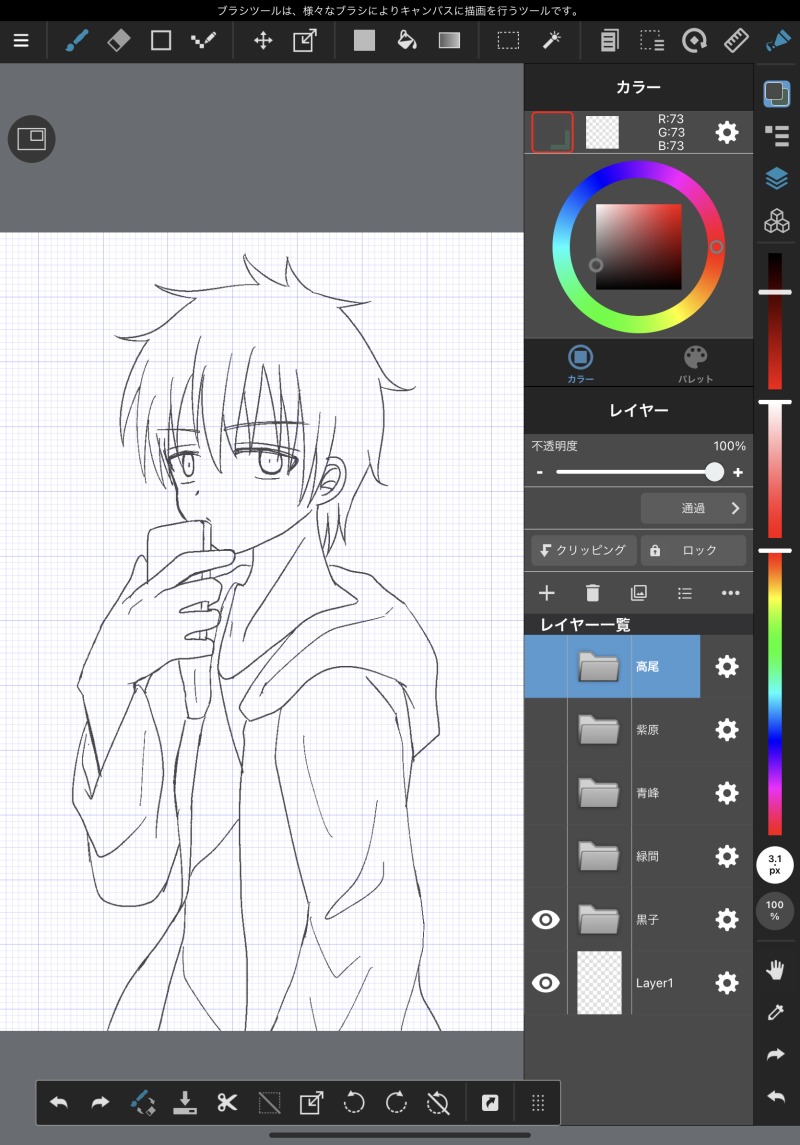Open layer more options ellipsis
This screenshot has width=800, height=1145.
click(x=731, y=593)
